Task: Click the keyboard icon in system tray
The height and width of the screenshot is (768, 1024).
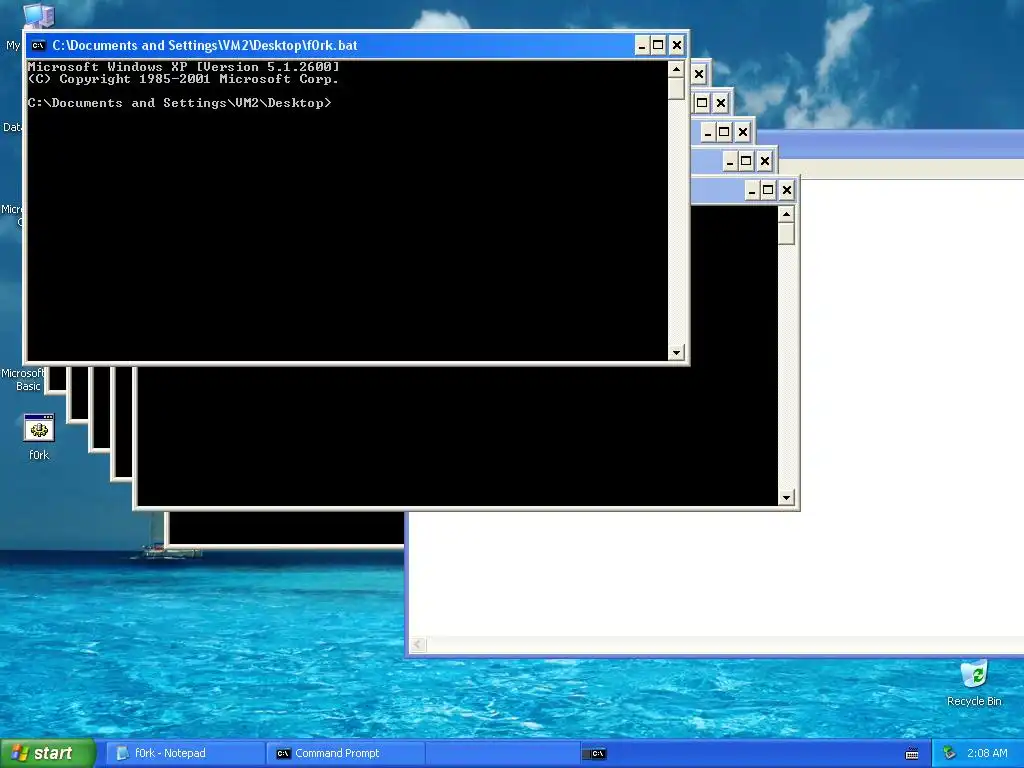Action: (912, 754)
